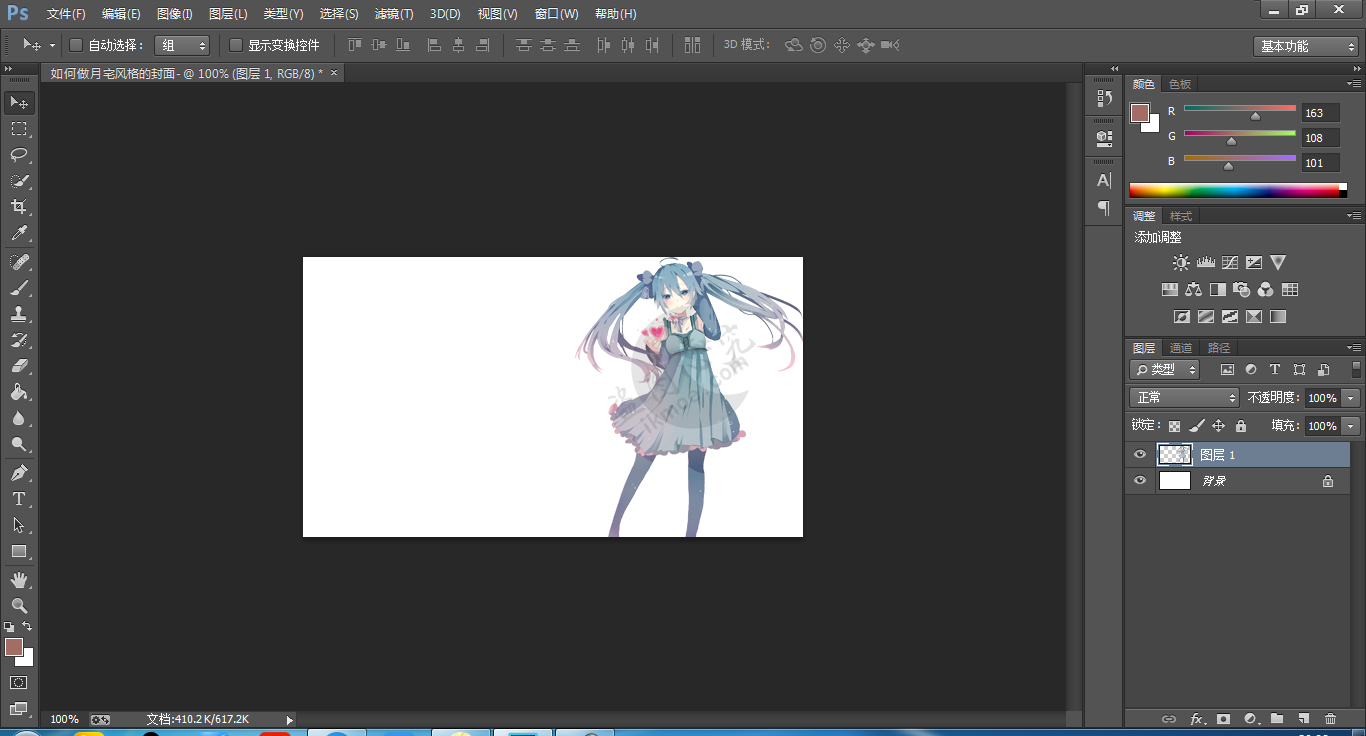Open the Color panel flyout menu
1366x736 pixels.
1353,84
